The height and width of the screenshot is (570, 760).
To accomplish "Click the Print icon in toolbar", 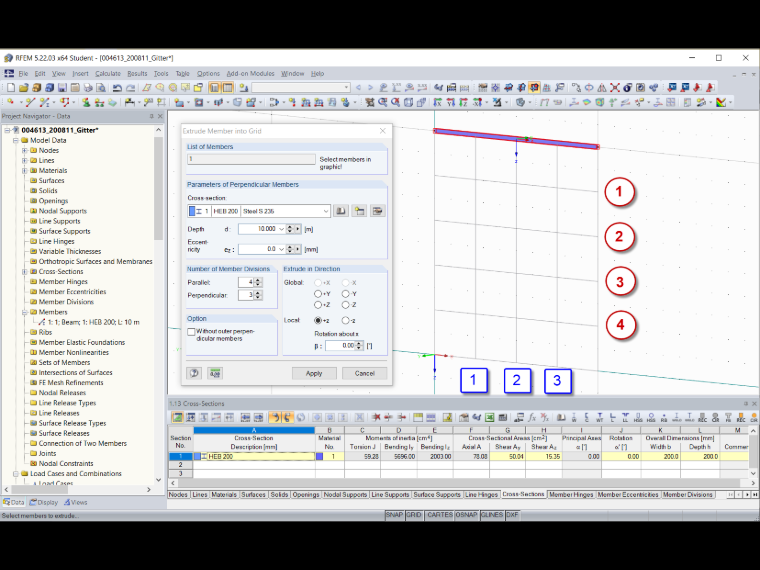I will click(88, 88).
